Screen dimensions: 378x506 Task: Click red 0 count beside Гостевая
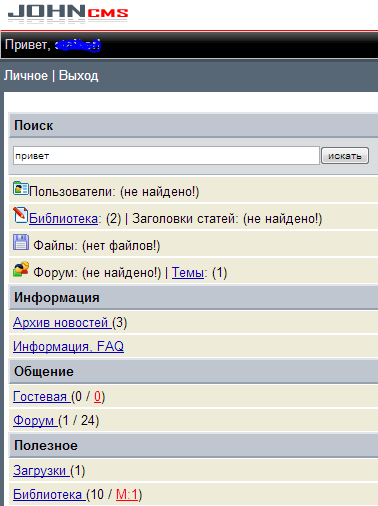point(97,396)
